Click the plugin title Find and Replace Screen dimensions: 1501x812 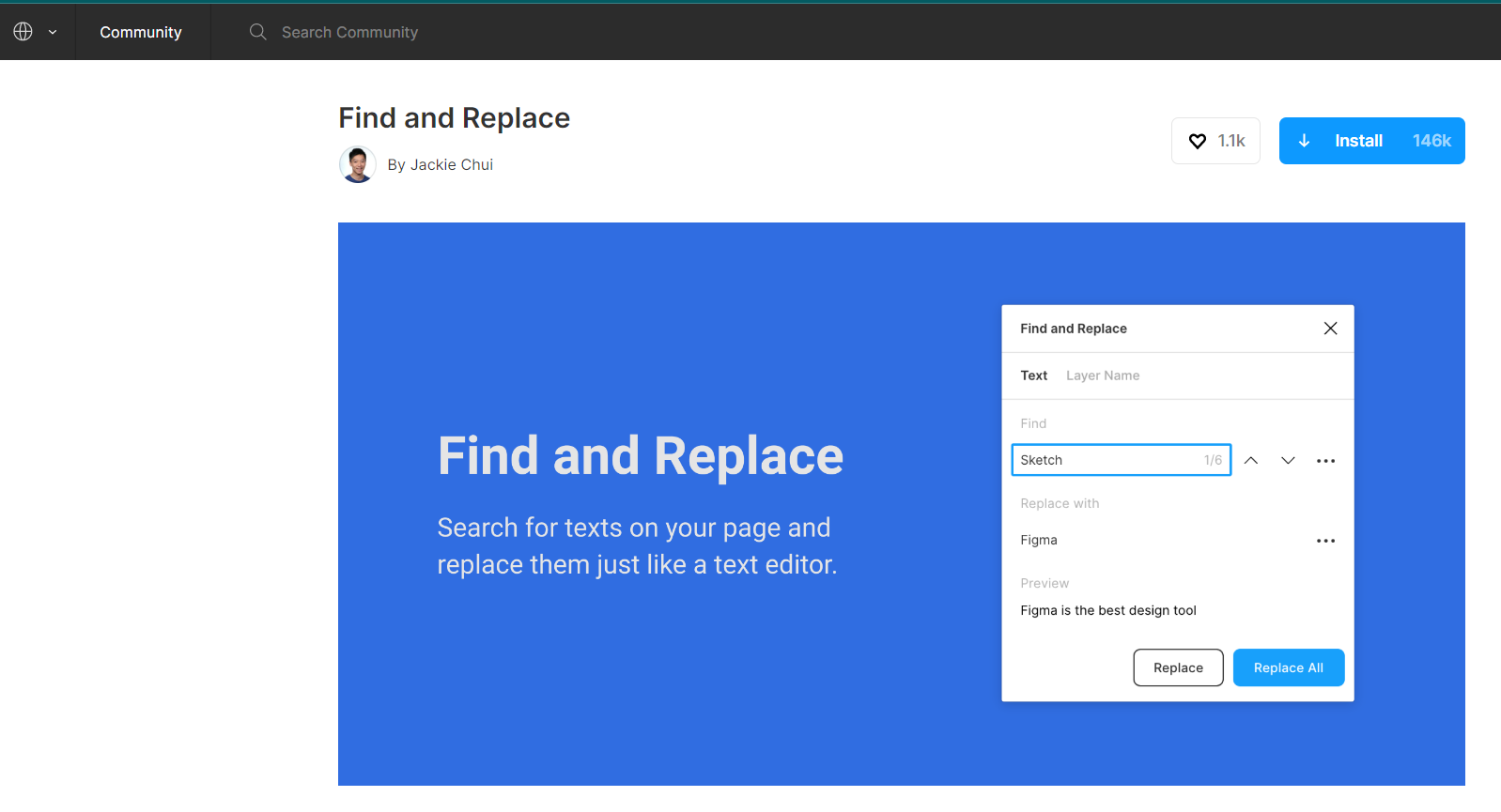tap(454, 117)
